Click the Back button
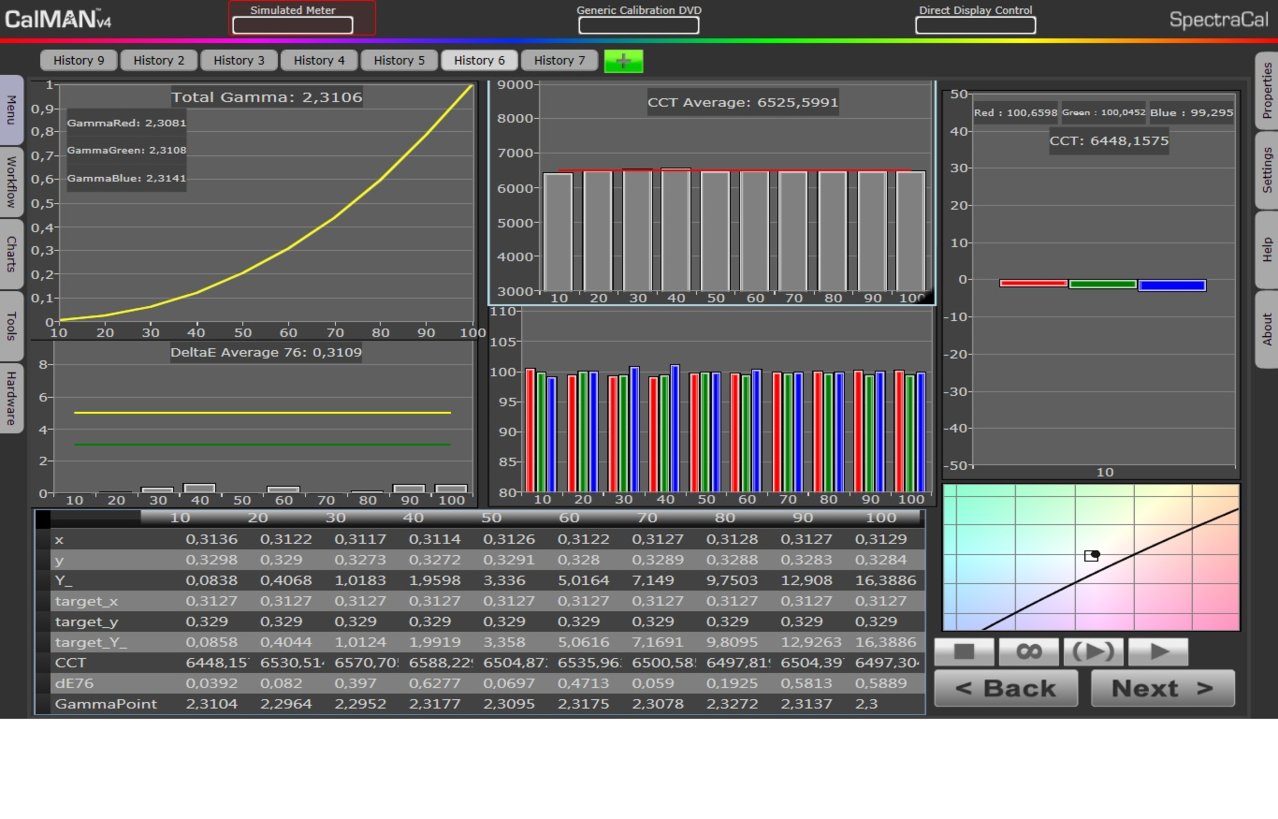1278x819 pixels. tap(1006, 688)
